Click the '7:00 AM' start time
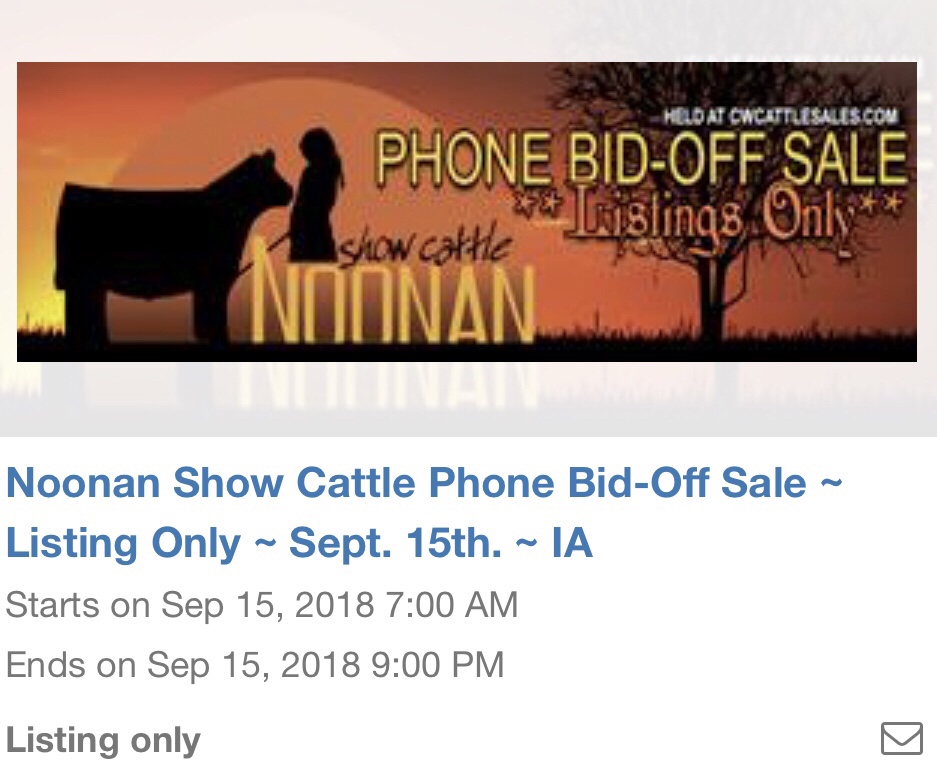The height and width of the screenshot is (766, 937). click(x=452, y=604)
